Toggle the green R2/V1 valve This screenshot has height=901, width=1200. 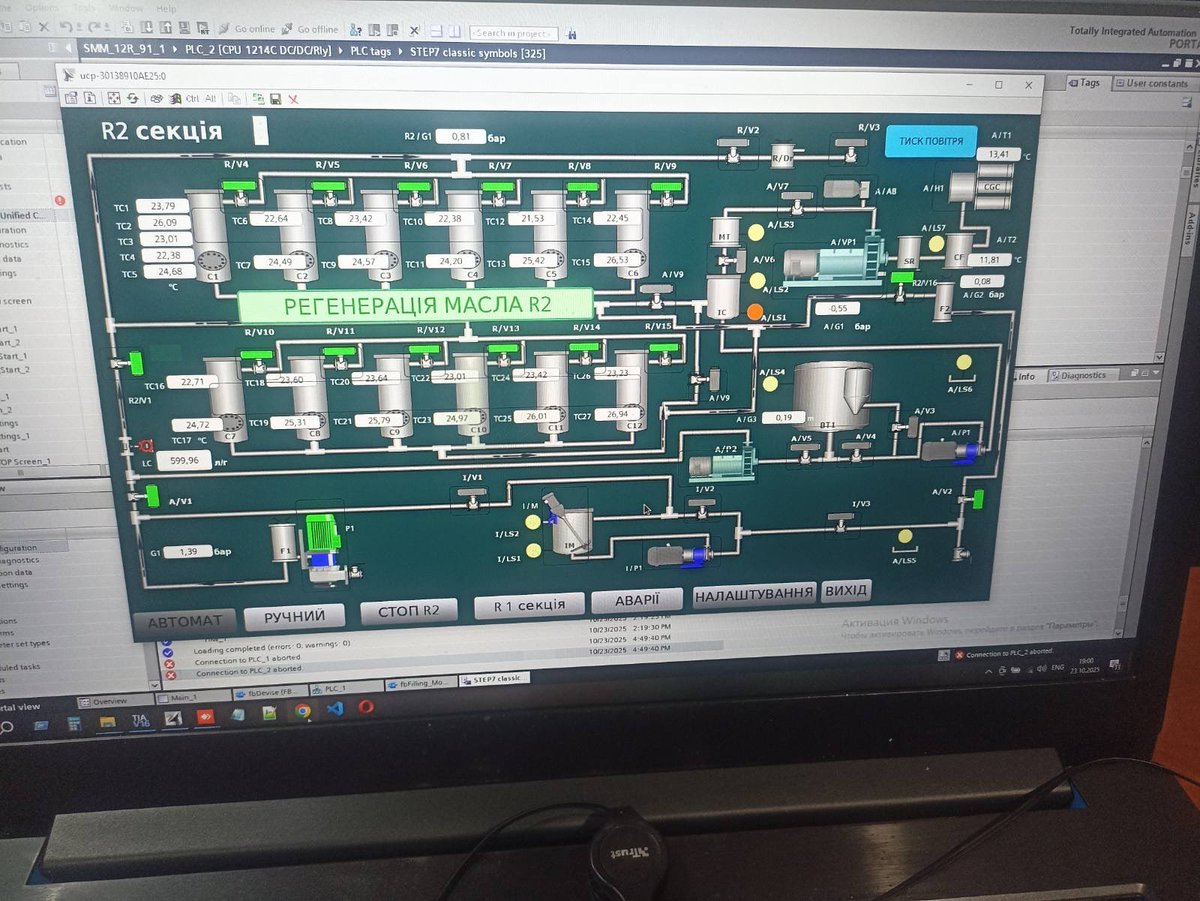click(136, 362)
